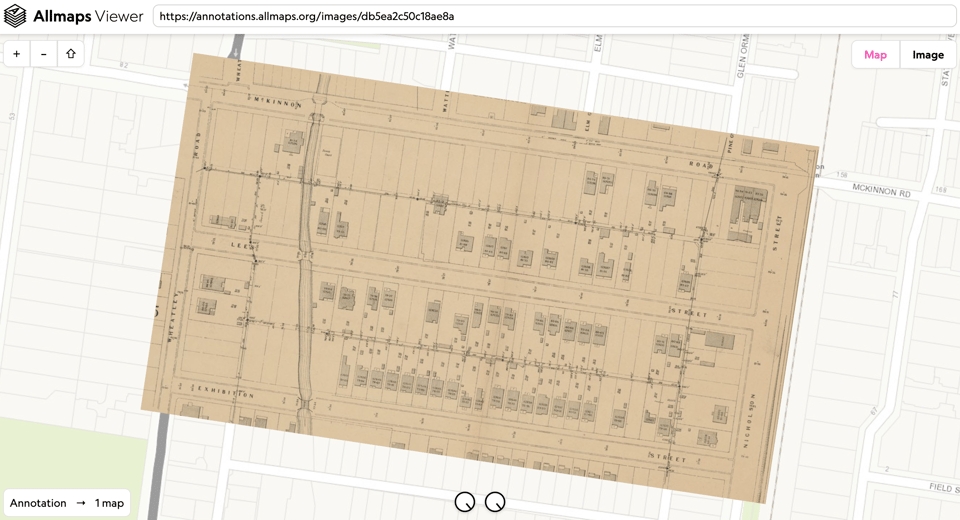Switch to the Map view
The height and width of the screenshot is (520, 960).
click(875, 55)
